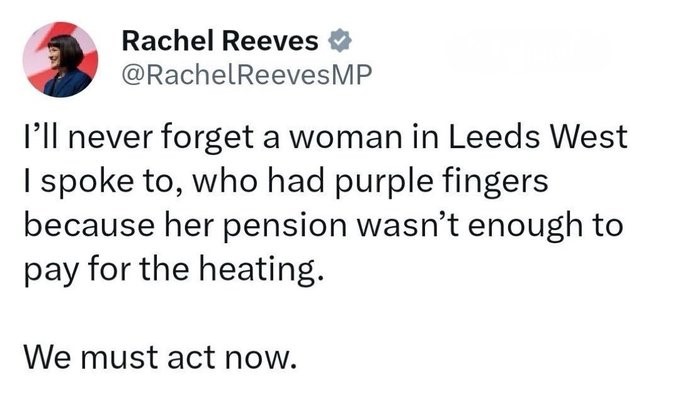Open Rachel Reeves's profile picture
This screenshot has height=402, width=680.
[x=60, y=59]
